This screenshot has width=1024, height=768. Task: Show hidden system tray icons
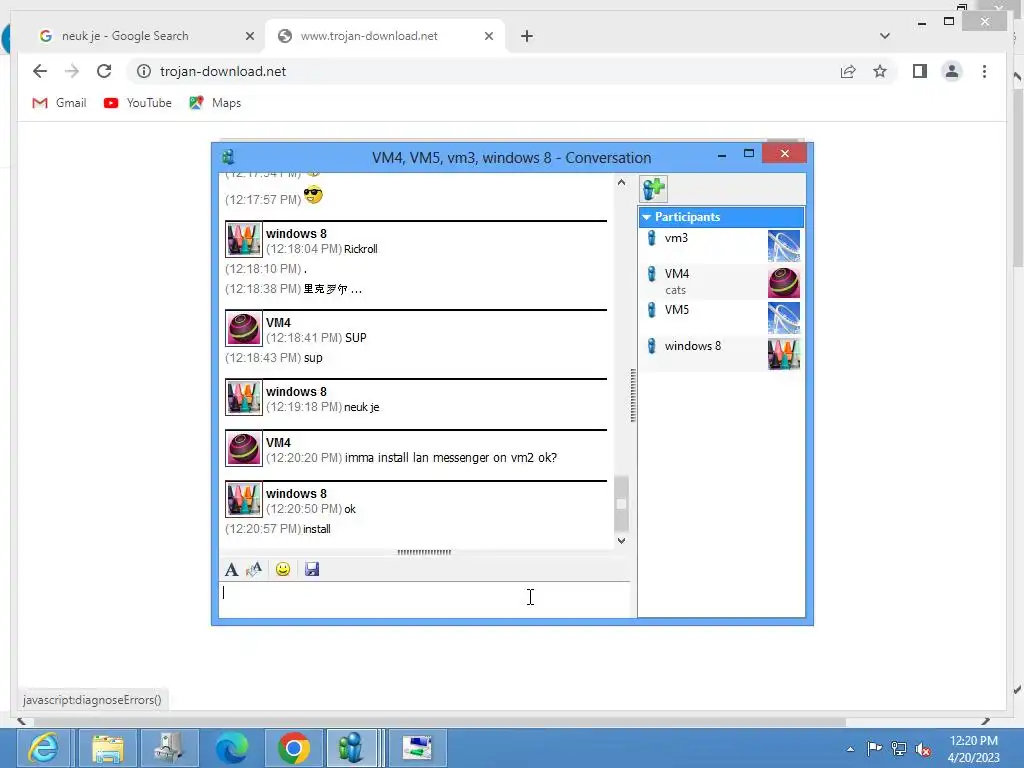[x=850, y=749]
